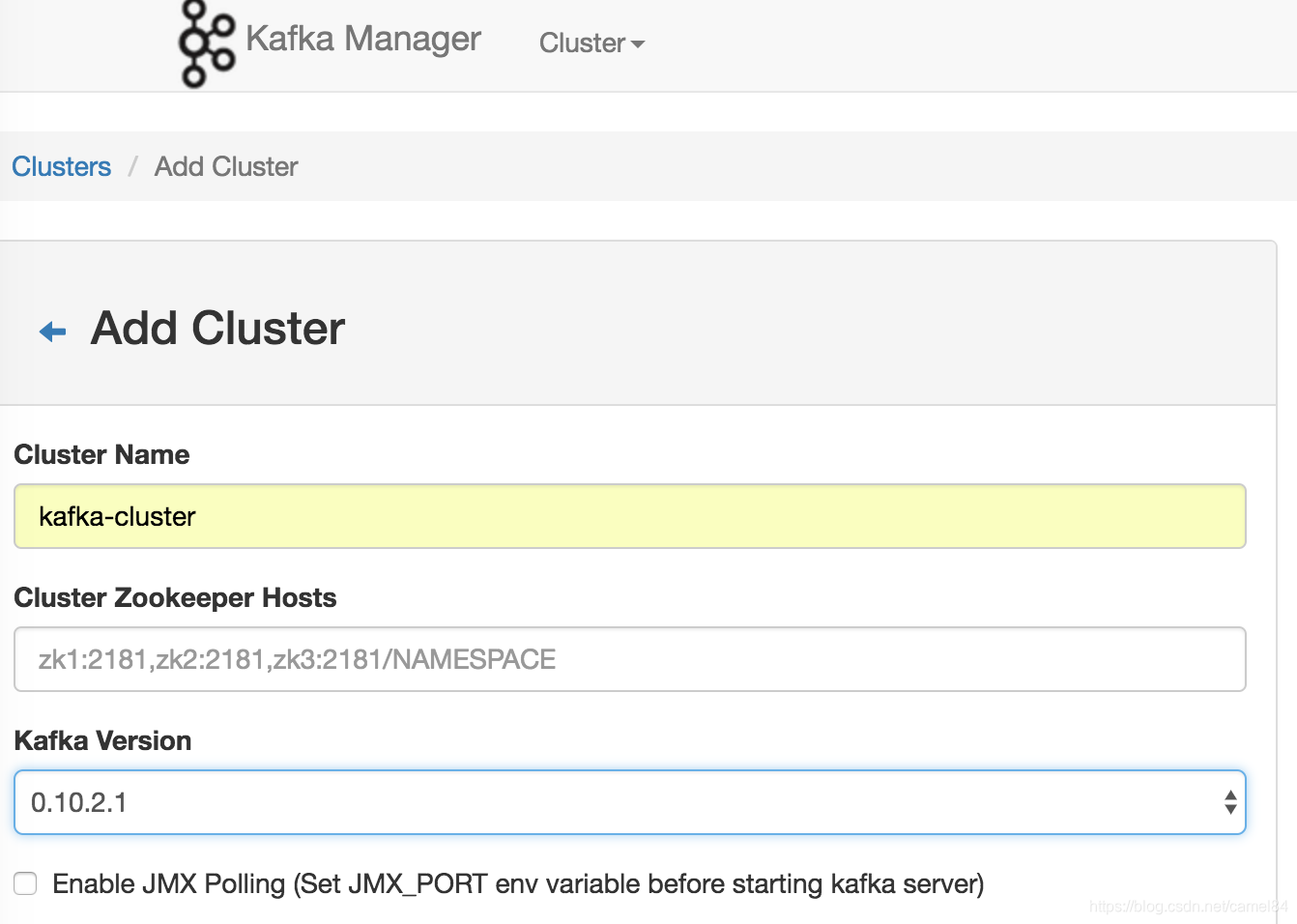Focus the Cluster Zookeeper Hosts field
The height and width of the screenshot is (924, 1297).
(630, 659)
